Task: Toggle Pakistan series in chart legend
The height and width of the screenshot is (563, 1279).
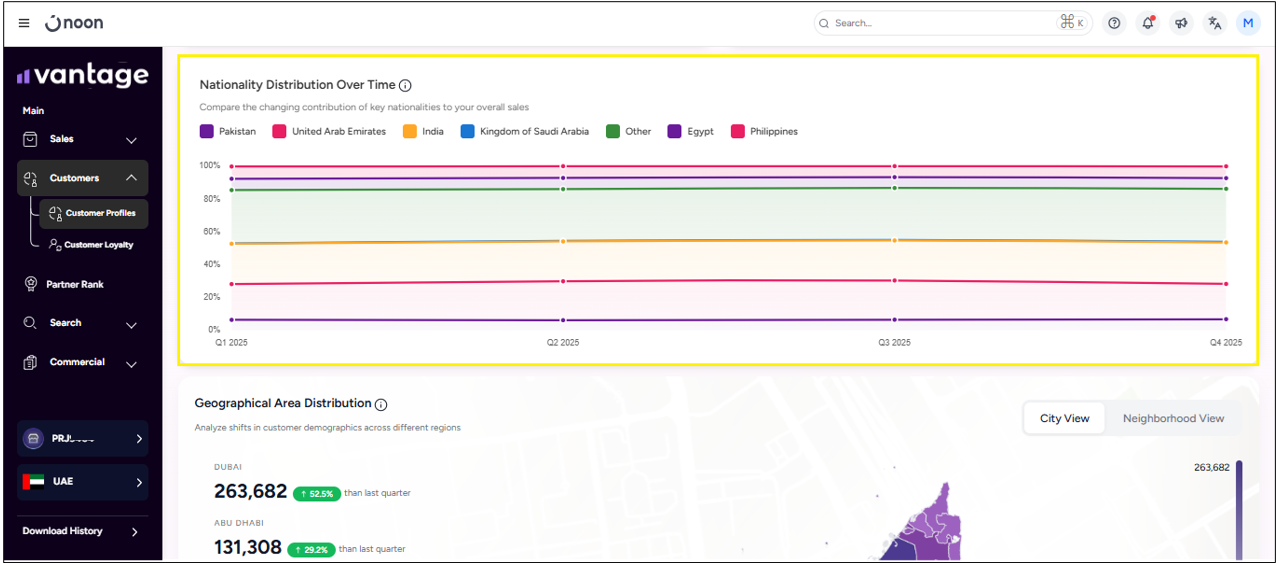Action: [228, 131]
